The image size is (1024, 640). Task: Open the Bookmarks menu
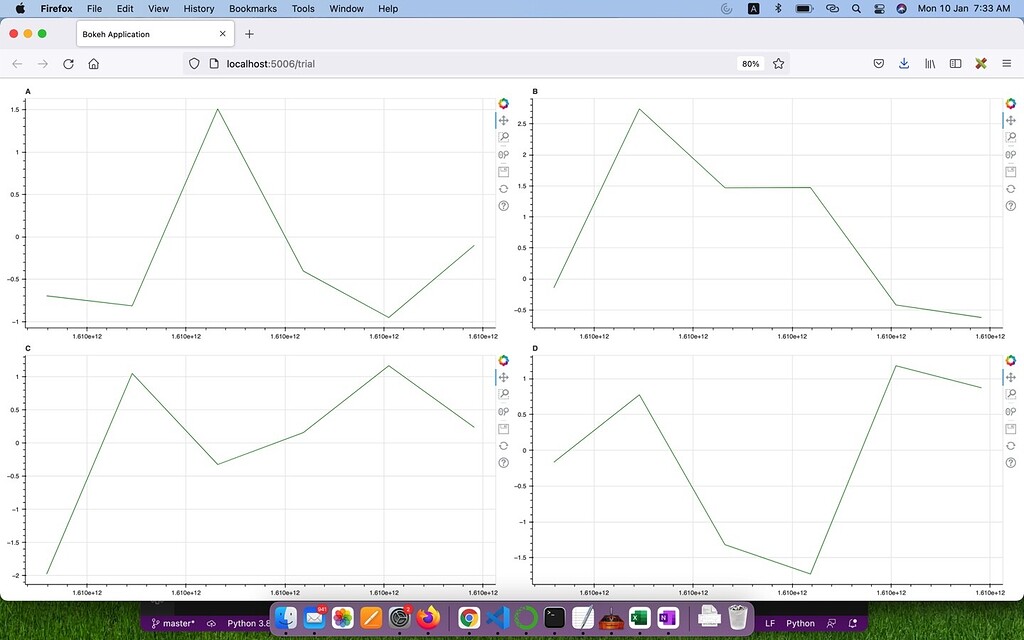pos(253,9)
